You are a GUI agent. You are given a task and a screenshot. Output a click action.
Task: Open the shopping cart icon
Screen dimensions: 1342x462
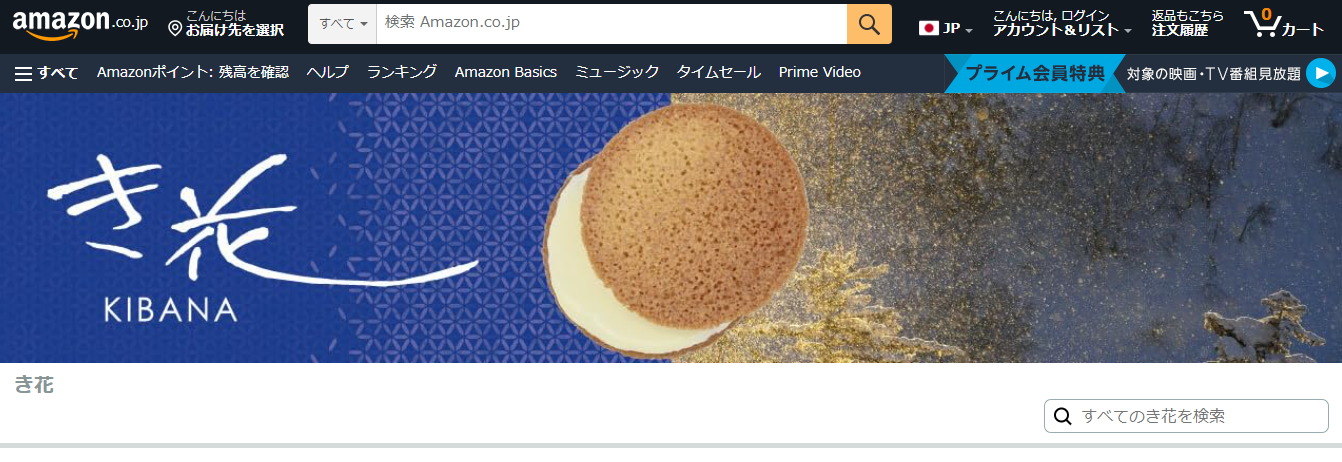click(1283, 24)
